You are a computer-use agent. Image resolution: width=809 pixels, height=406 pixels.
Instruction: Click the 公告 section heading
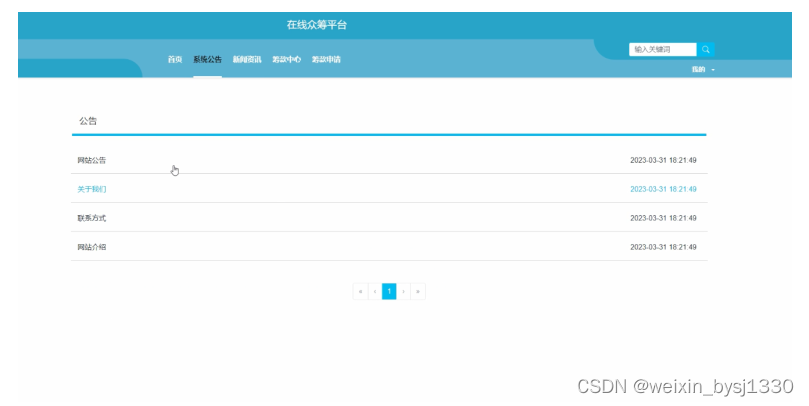click(x=88, y=121)
